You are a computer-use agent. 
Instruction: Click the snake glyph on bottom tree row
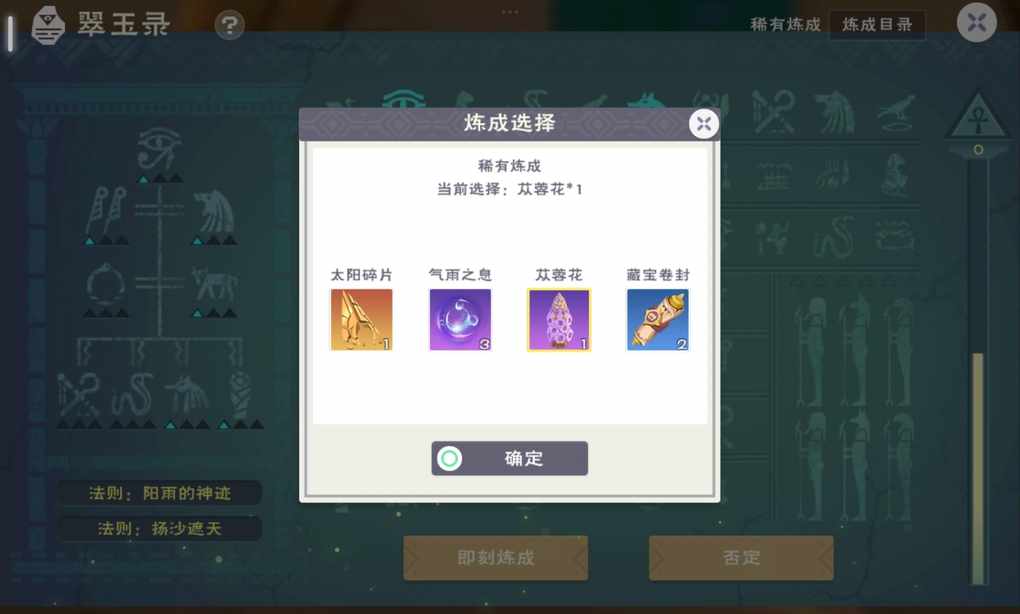(133, 394)
